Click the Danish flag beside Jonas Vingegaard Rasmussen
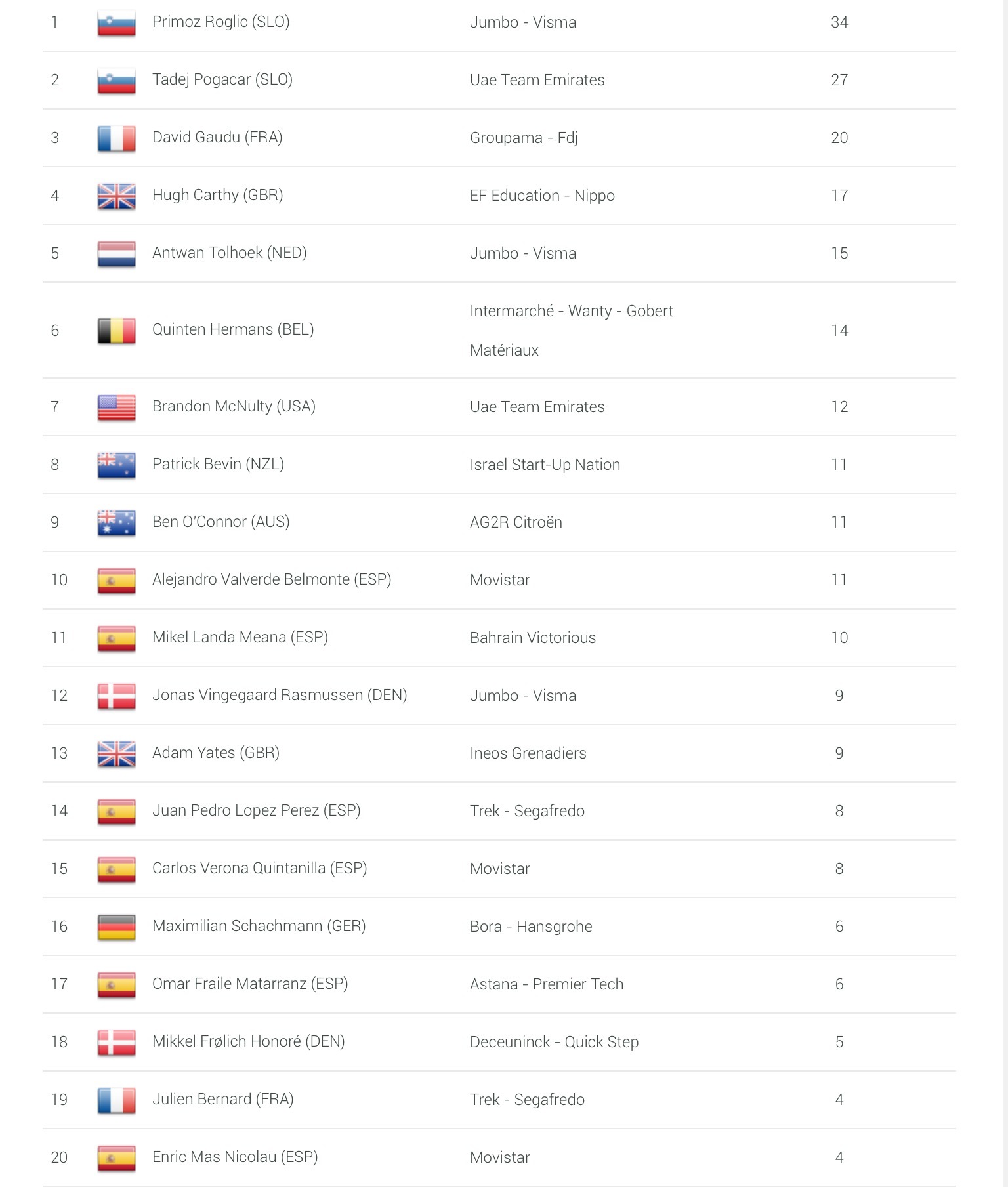 pyautogui.click(x=116, y=696)
